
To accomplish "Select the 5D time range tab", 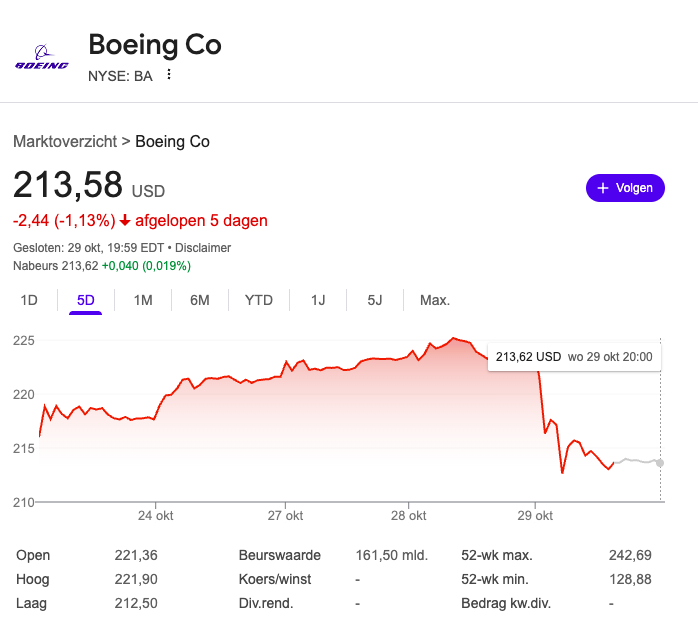I will pos(86,300).
